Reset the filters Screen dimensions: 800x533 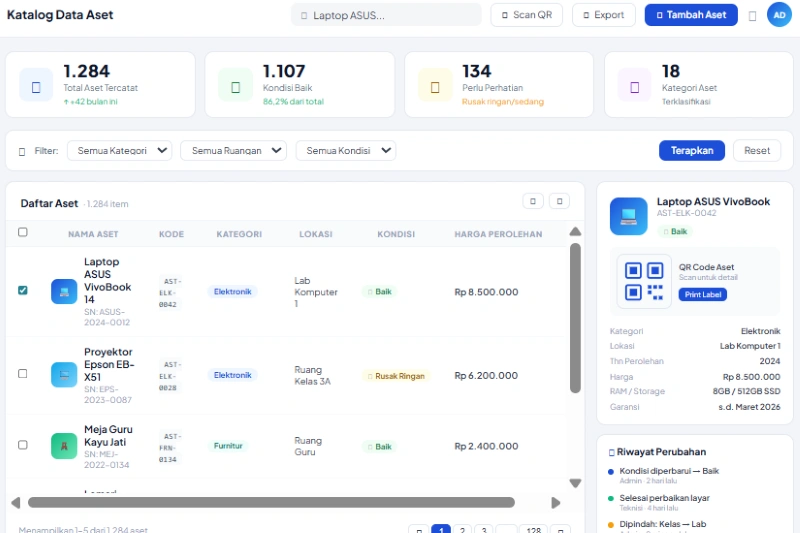[757, 150]
